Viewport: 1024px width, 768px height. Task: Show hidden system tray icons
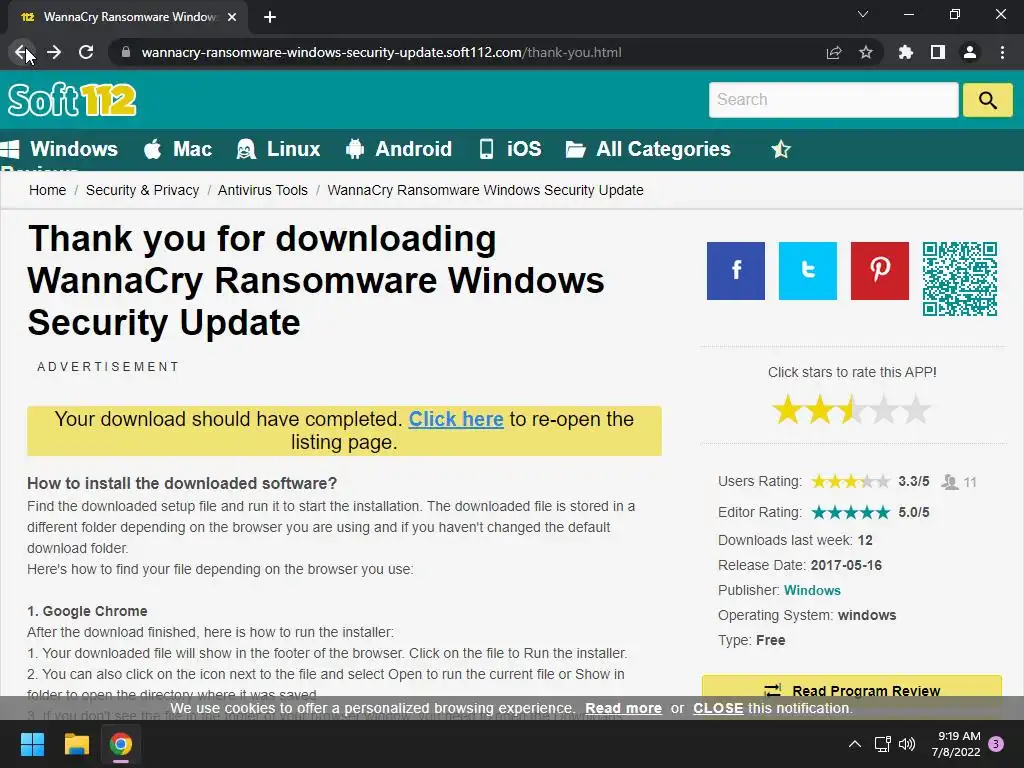[854, 744]
